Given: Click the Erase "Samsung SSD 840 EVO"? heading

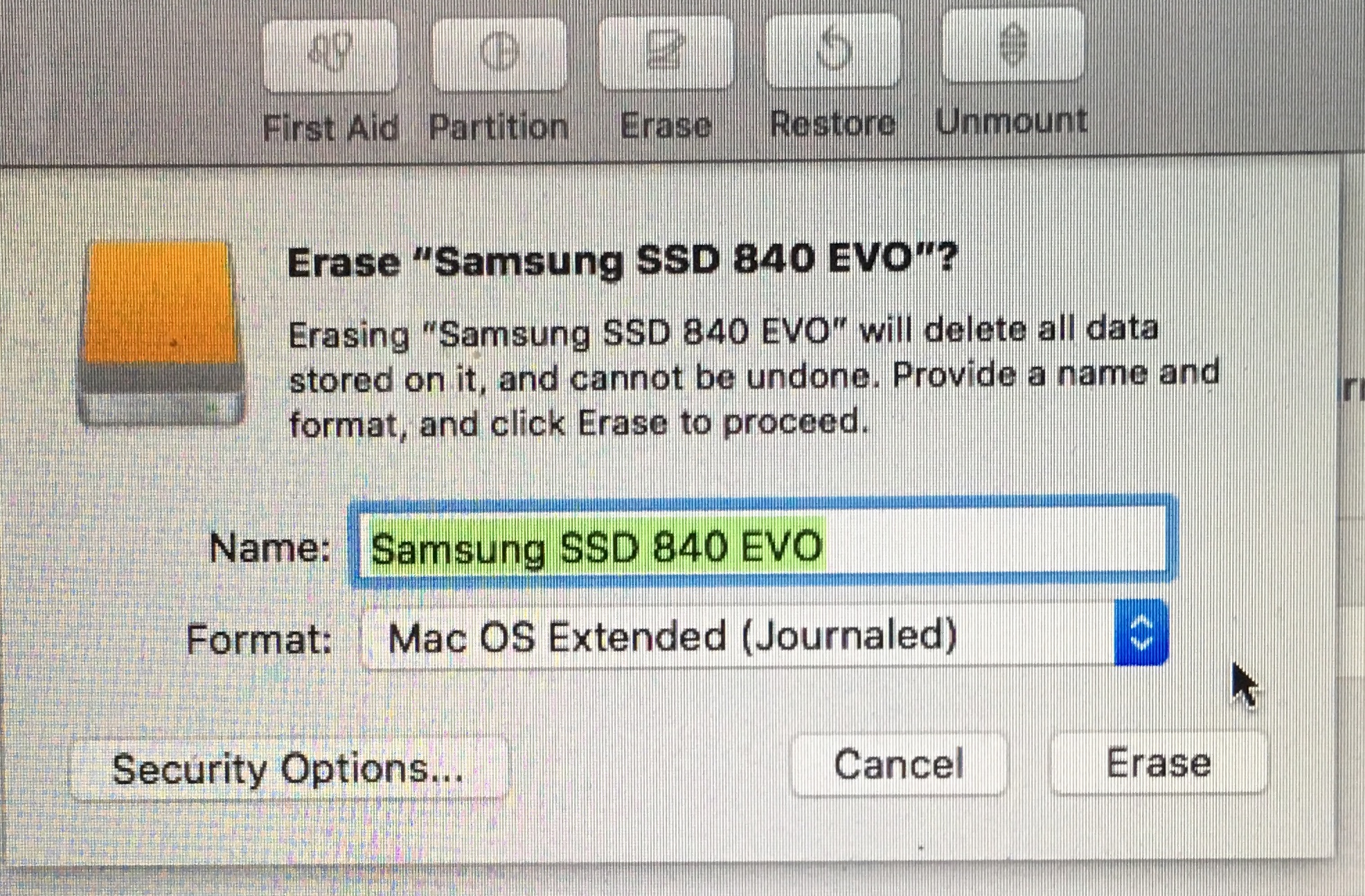Looking at the screenshot, I should (x=623, y=260).
